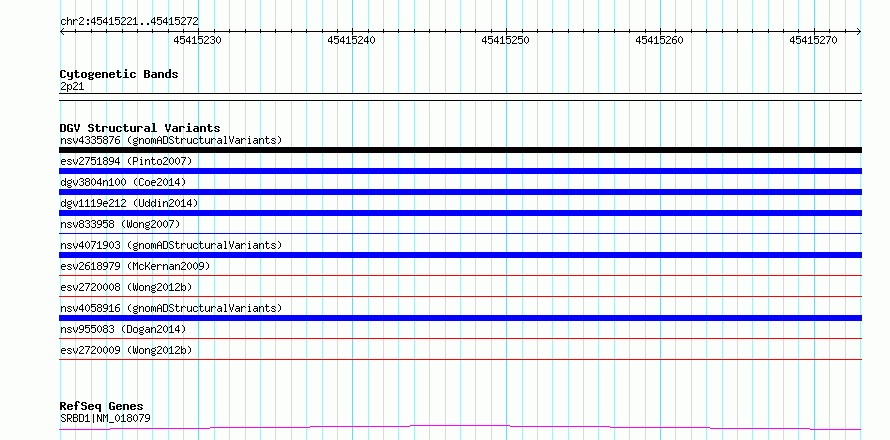890x440 pixels.
Task: Click the chr2:45415221..45415272 region label
Action: [x=129, y=22]
